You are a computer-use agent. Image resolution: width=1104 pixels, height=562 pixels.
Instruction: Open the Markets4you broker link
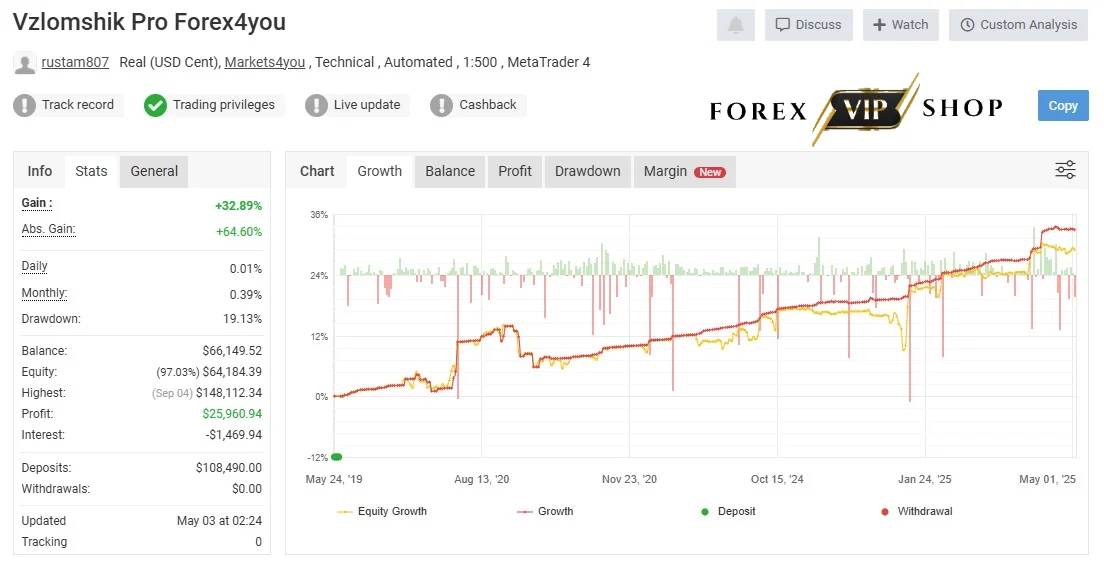(265, 62)
